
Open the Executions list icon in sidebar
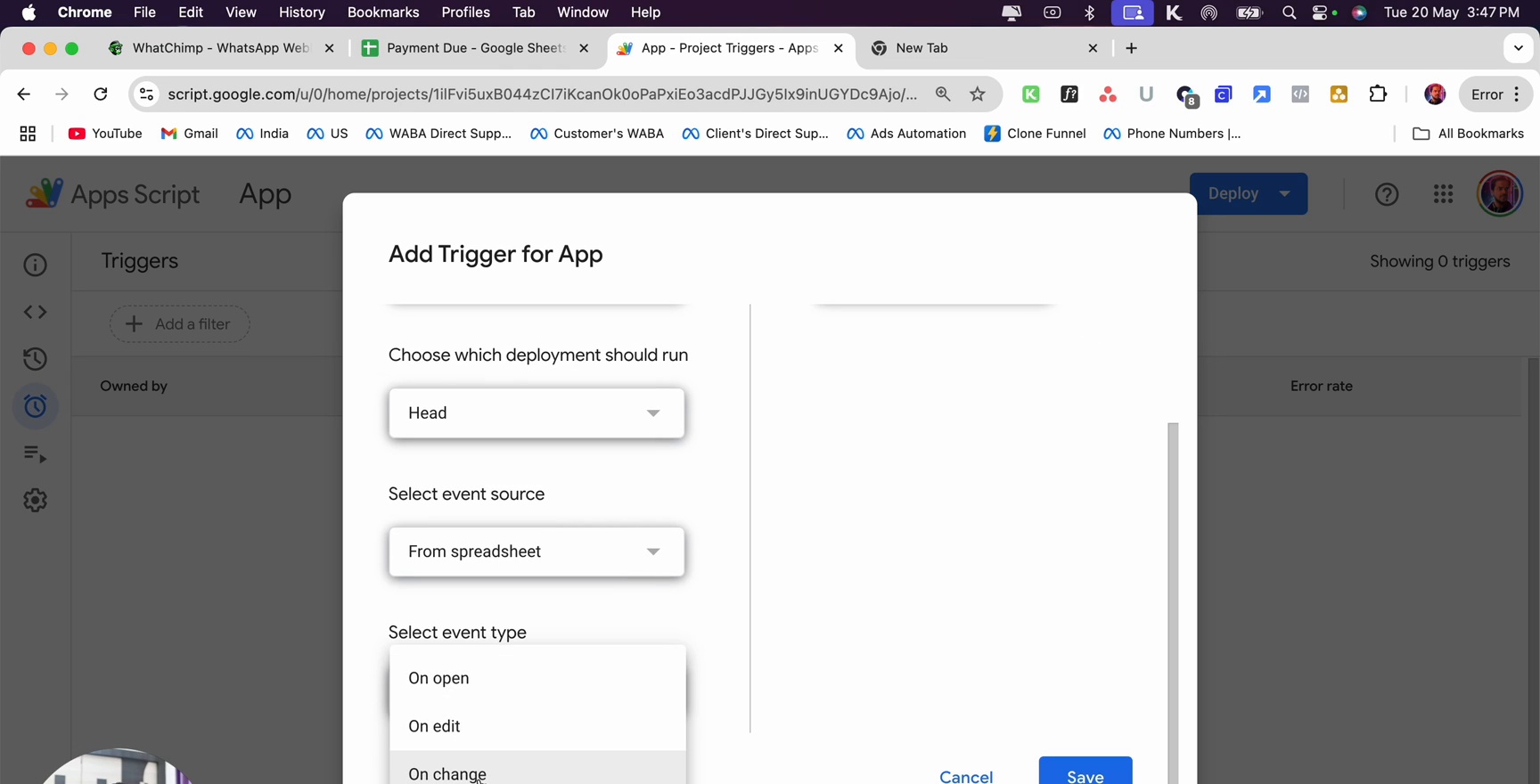(35, 453)
